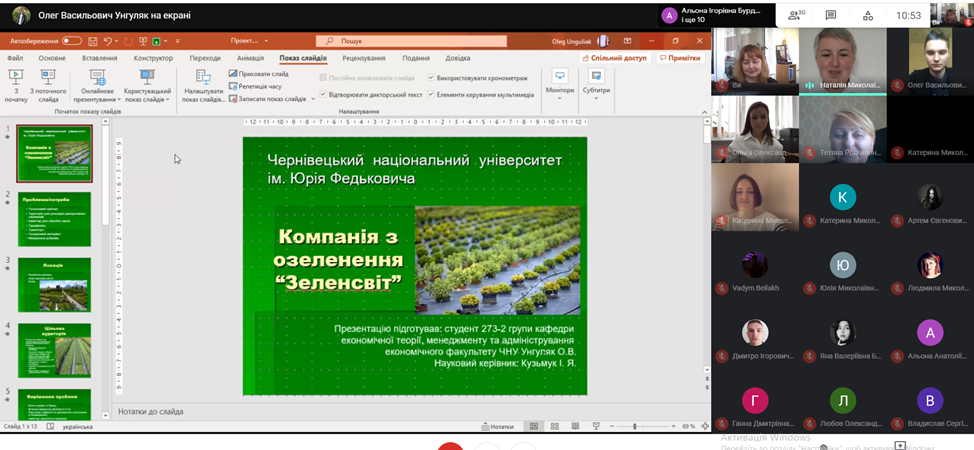Select Наталія Миколаївна video tile
The width and height of the screenshot is (974, 450).
tap(842, 62)
